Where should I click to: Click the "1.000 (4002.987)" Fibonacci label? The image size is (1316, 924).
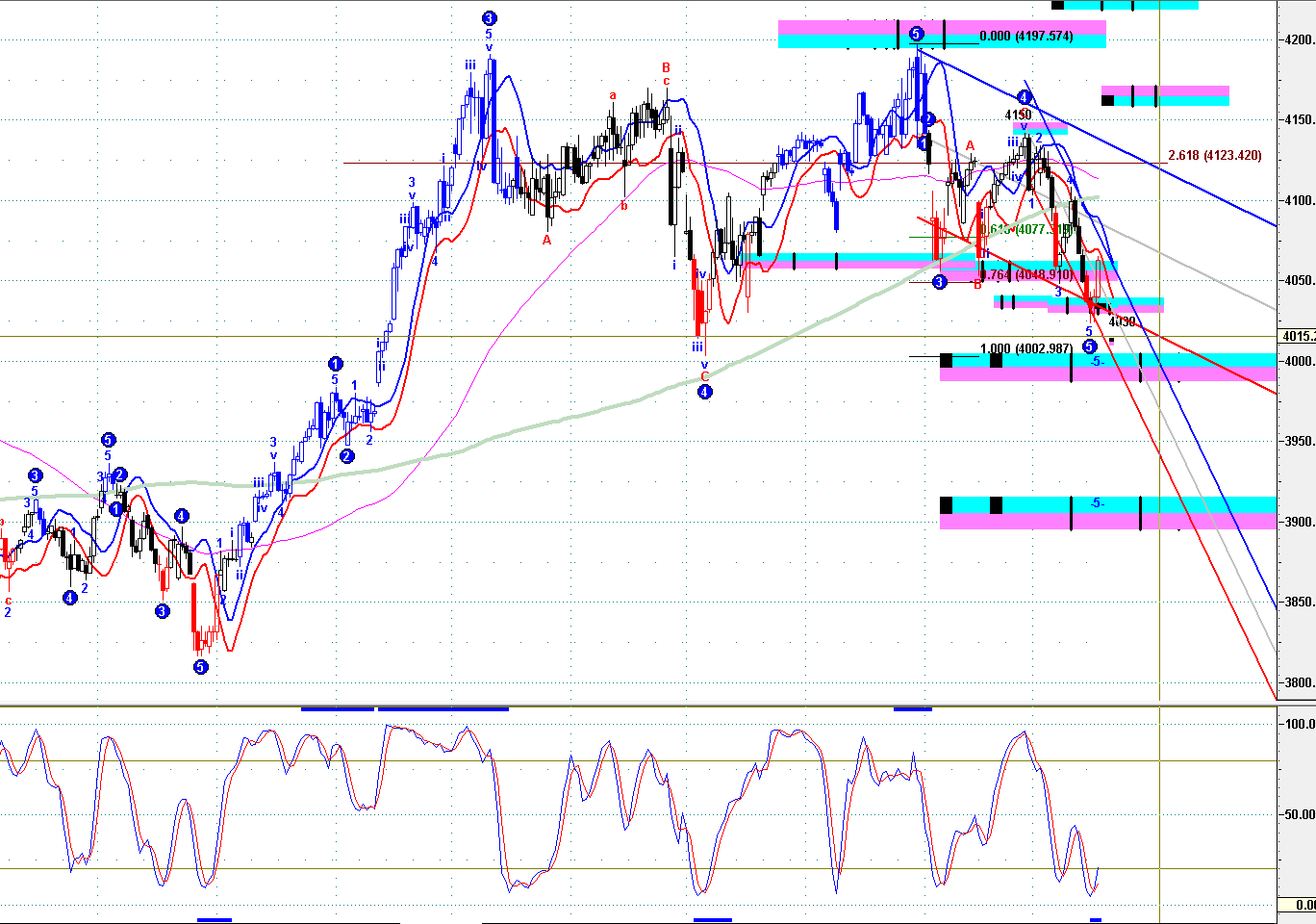[x=1026, y=348]
